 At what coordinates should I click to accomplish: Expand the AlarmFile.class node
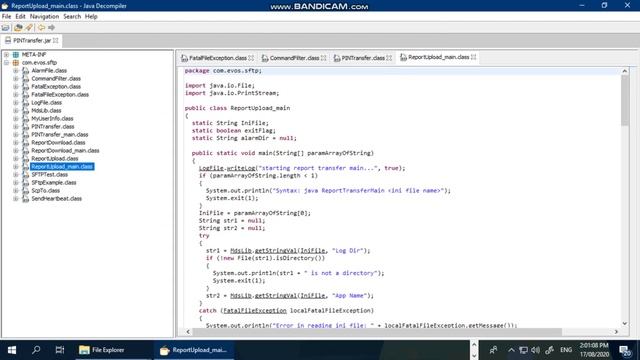coord(16,71)
